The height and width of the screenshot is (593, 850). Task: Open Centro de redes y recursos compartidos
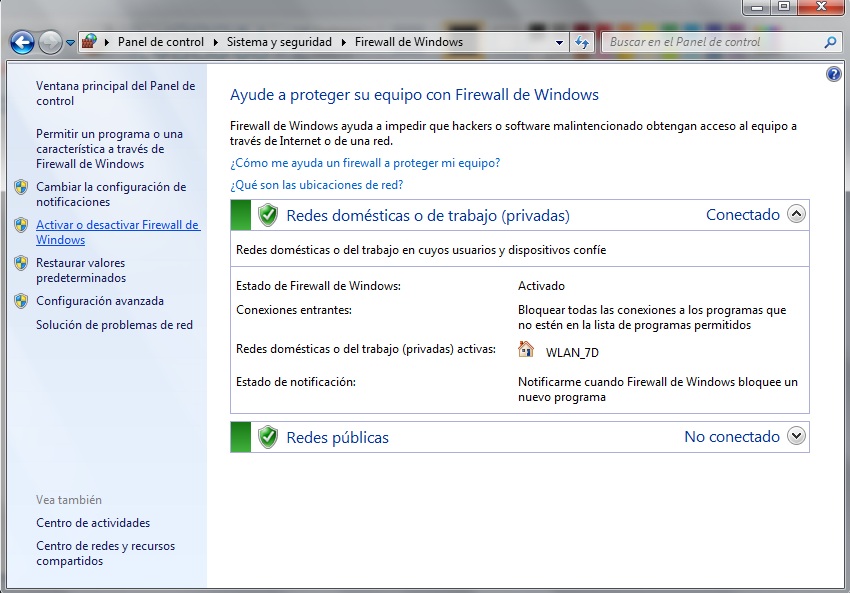point(106,553)
